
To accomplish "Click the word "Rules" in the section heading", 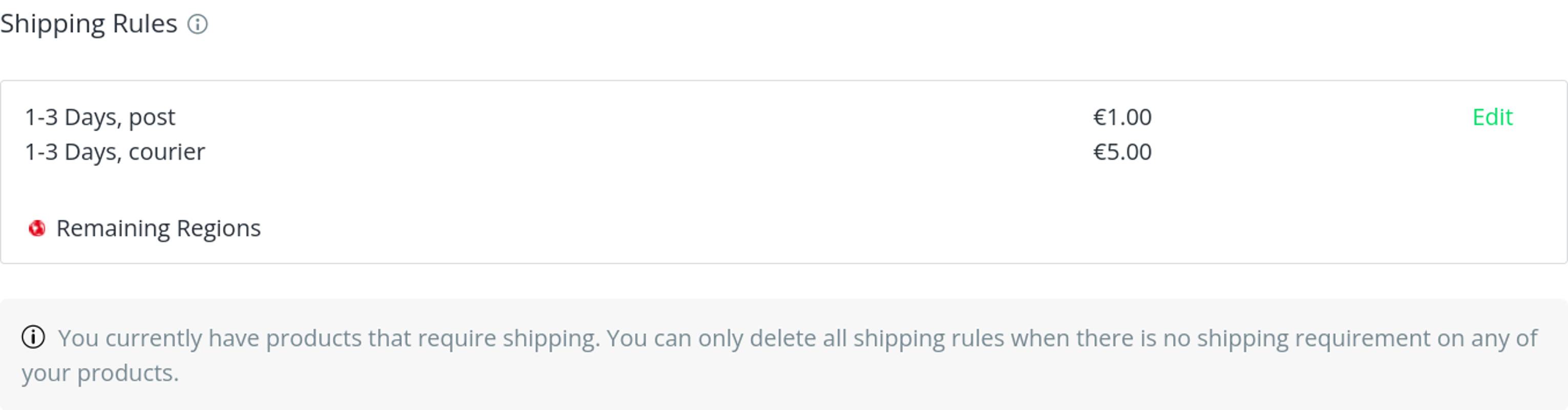I will (x=145, y=25).
